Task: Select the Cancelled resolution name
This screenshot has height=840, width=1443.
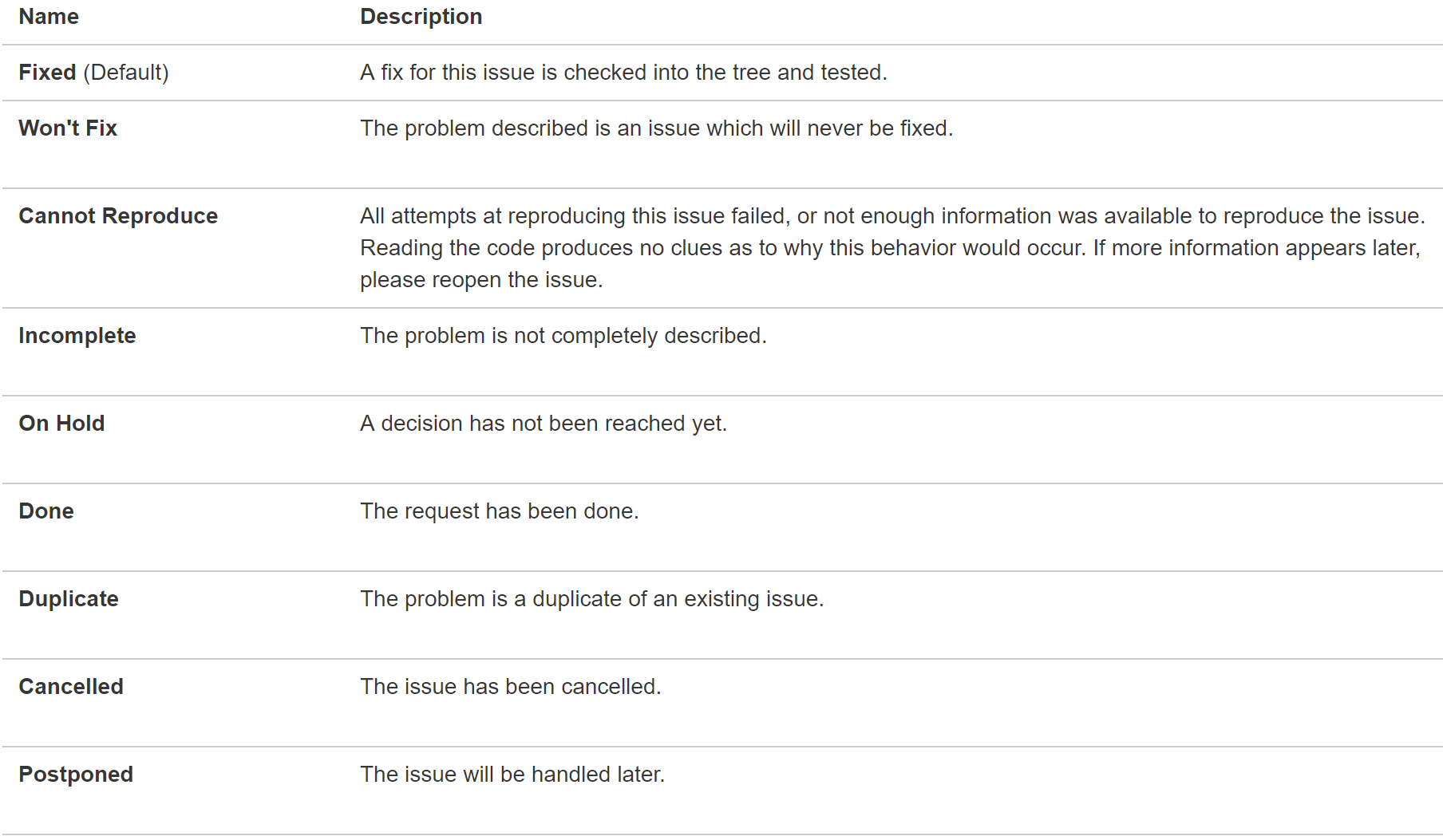Action: [71, 687]
